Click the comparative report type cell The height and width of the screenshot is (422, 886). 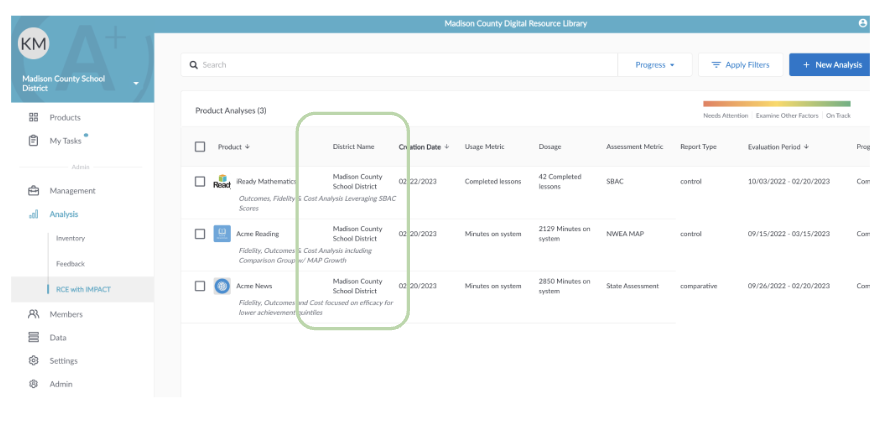coord(698,286)
